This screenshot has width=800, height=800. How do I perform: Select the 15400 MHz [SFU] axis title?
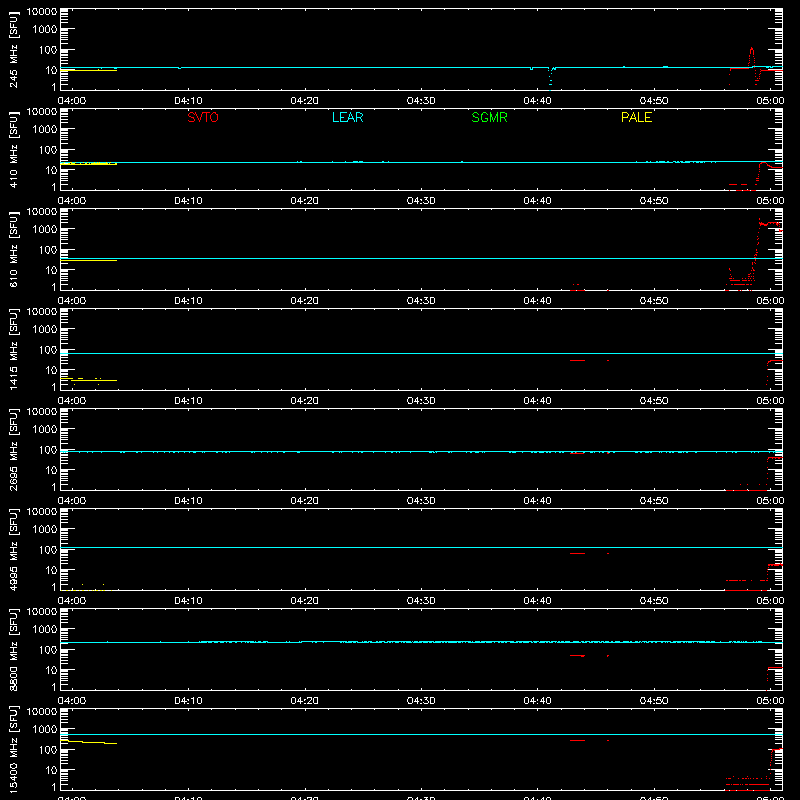tap(13, 749)
